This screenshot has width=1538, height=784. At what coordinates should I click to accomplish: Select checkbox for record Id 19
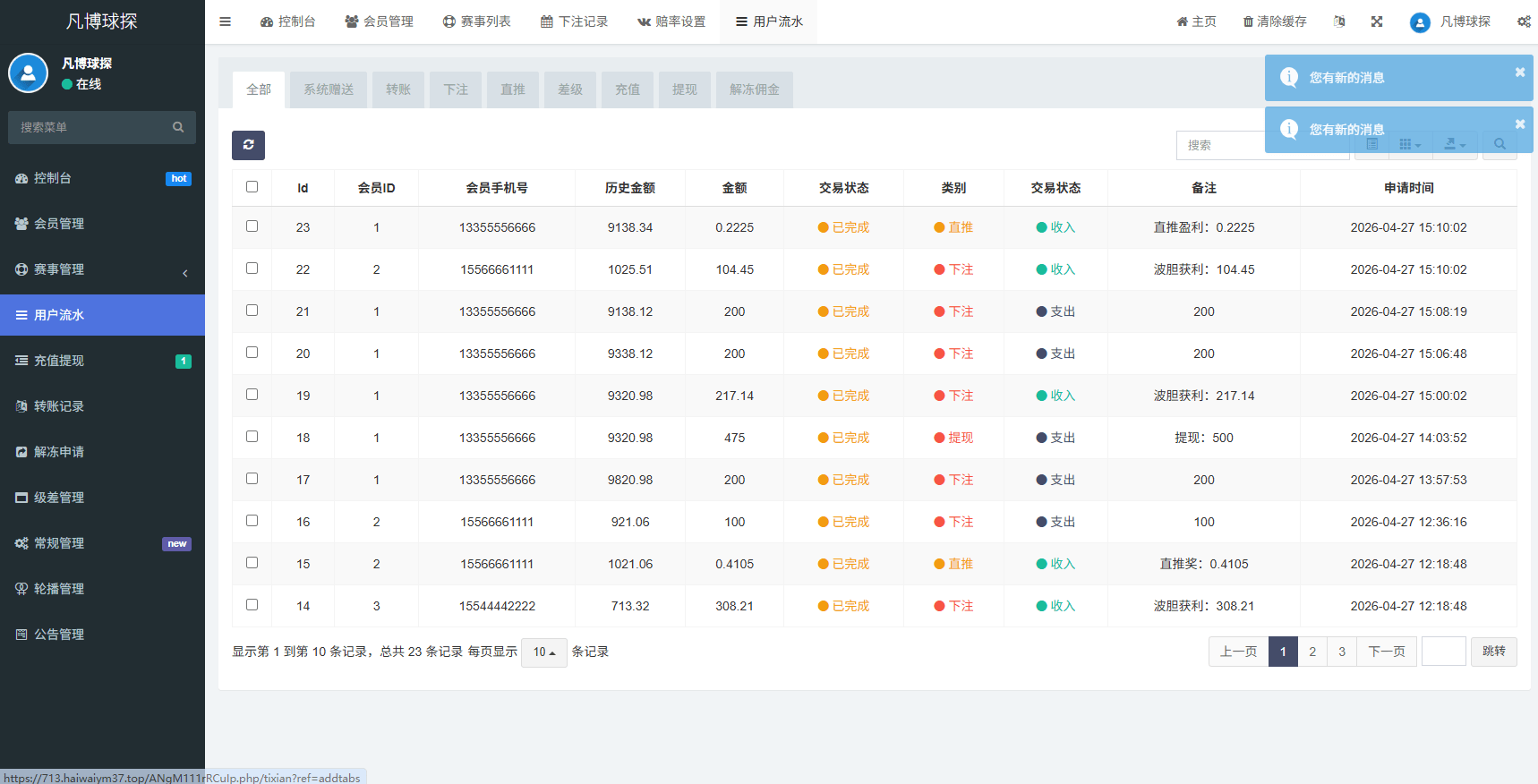pos(252,395)
